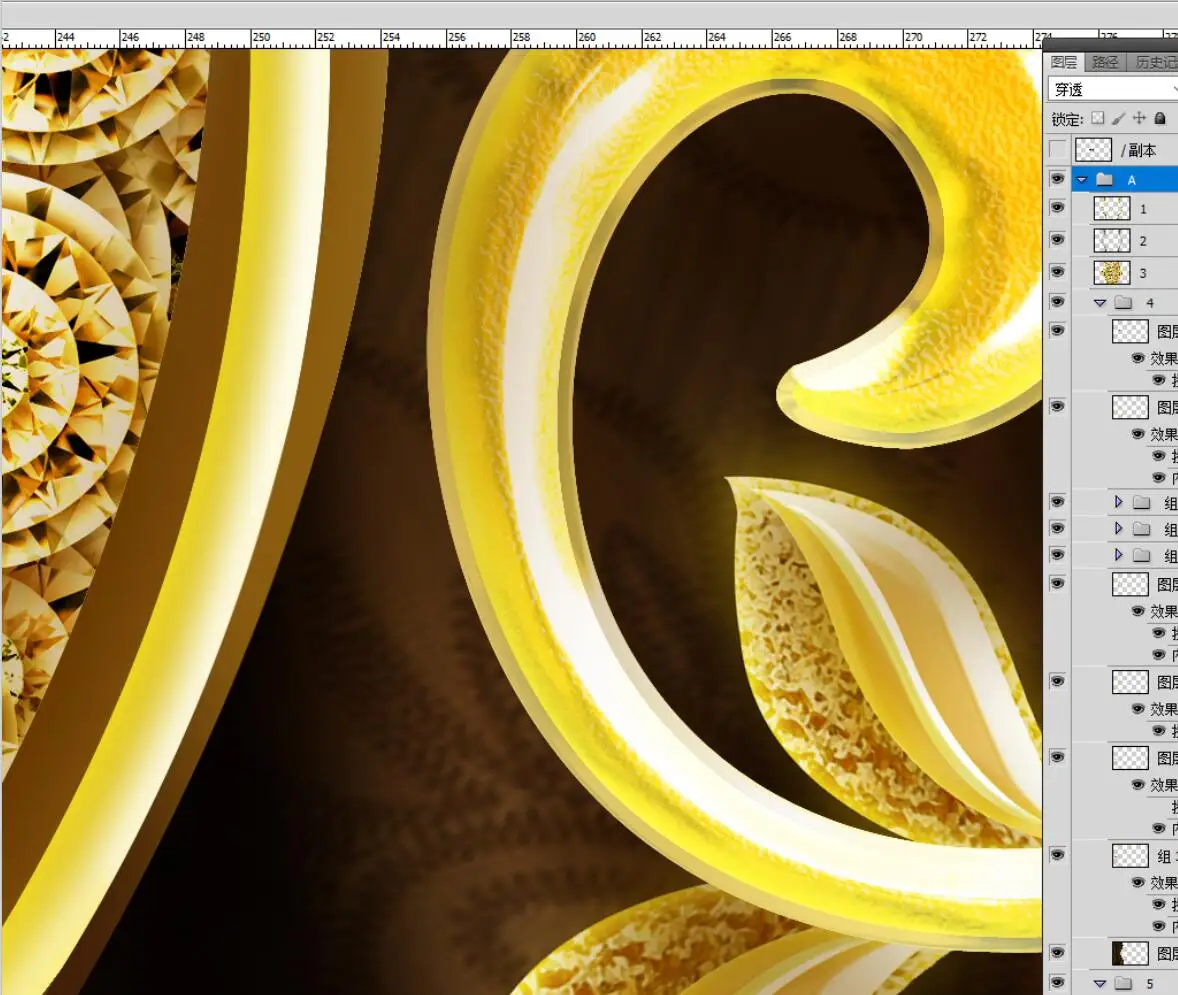This screenshot has height=995, width=1178.
Task: Collapse group A disclosure triangle
Action: pyautogui.click(x=1081, y=180)
